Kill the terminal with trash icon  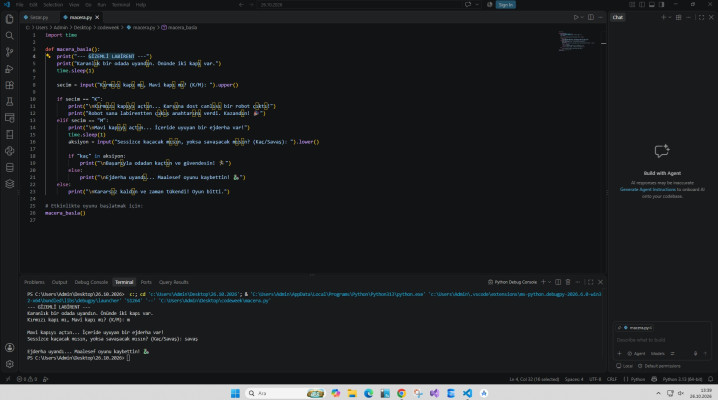point(568,282)
